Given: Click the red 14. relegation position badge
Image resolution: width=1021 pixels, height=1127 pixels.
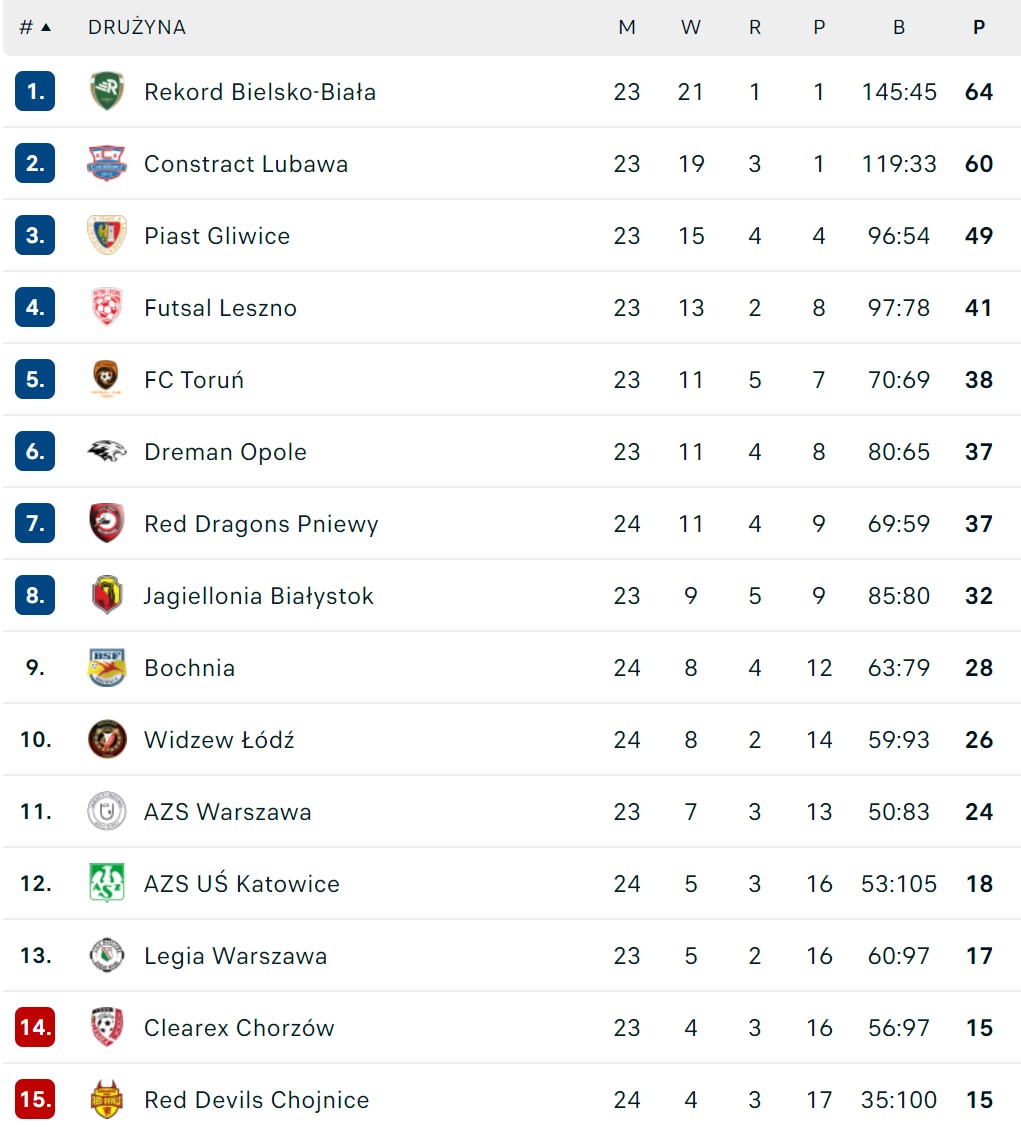Looking at the screenshot, I should pos(35,1028).
